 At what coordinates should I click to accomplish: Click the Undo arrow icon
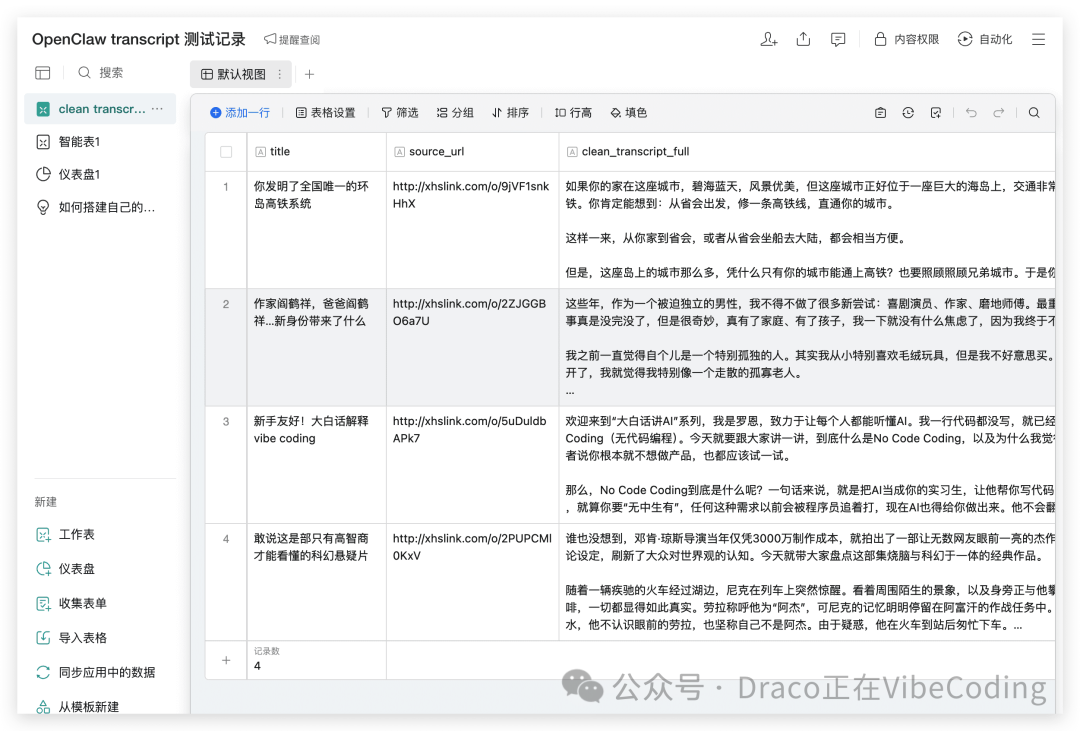click(971, 112)
